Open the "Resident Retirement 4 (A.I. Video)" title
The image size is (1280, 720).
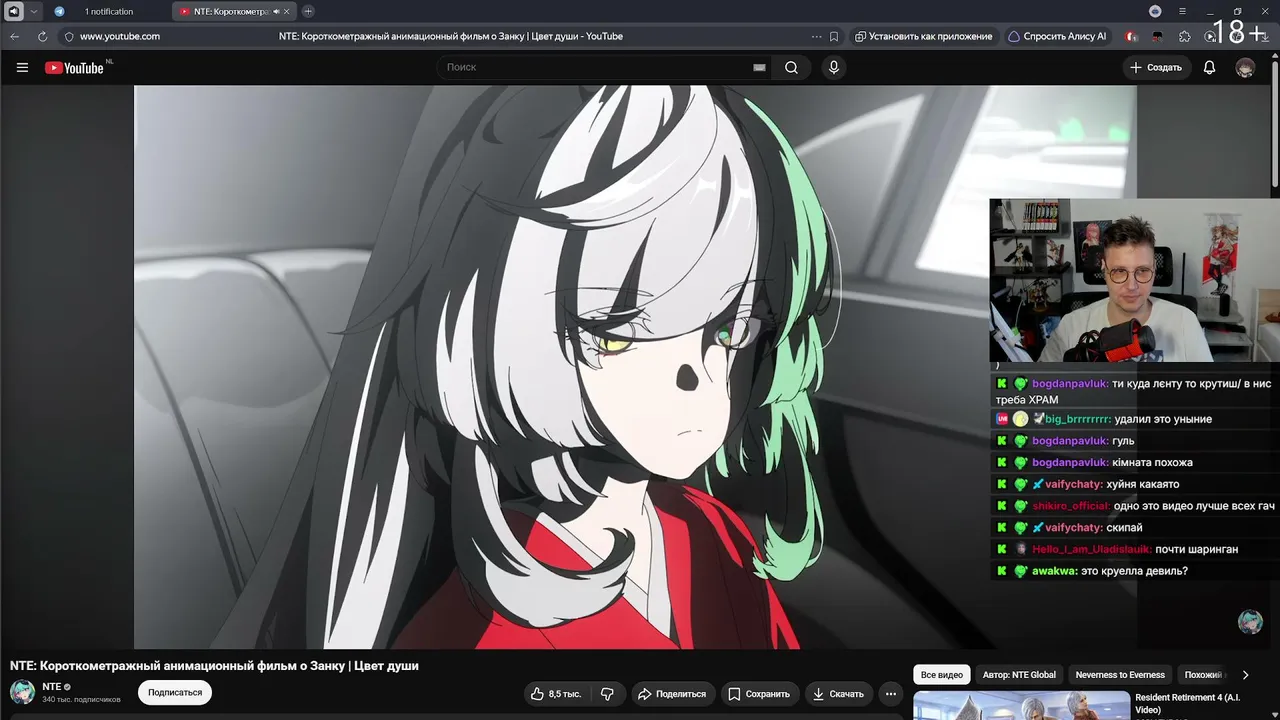tap(1187, 703)
